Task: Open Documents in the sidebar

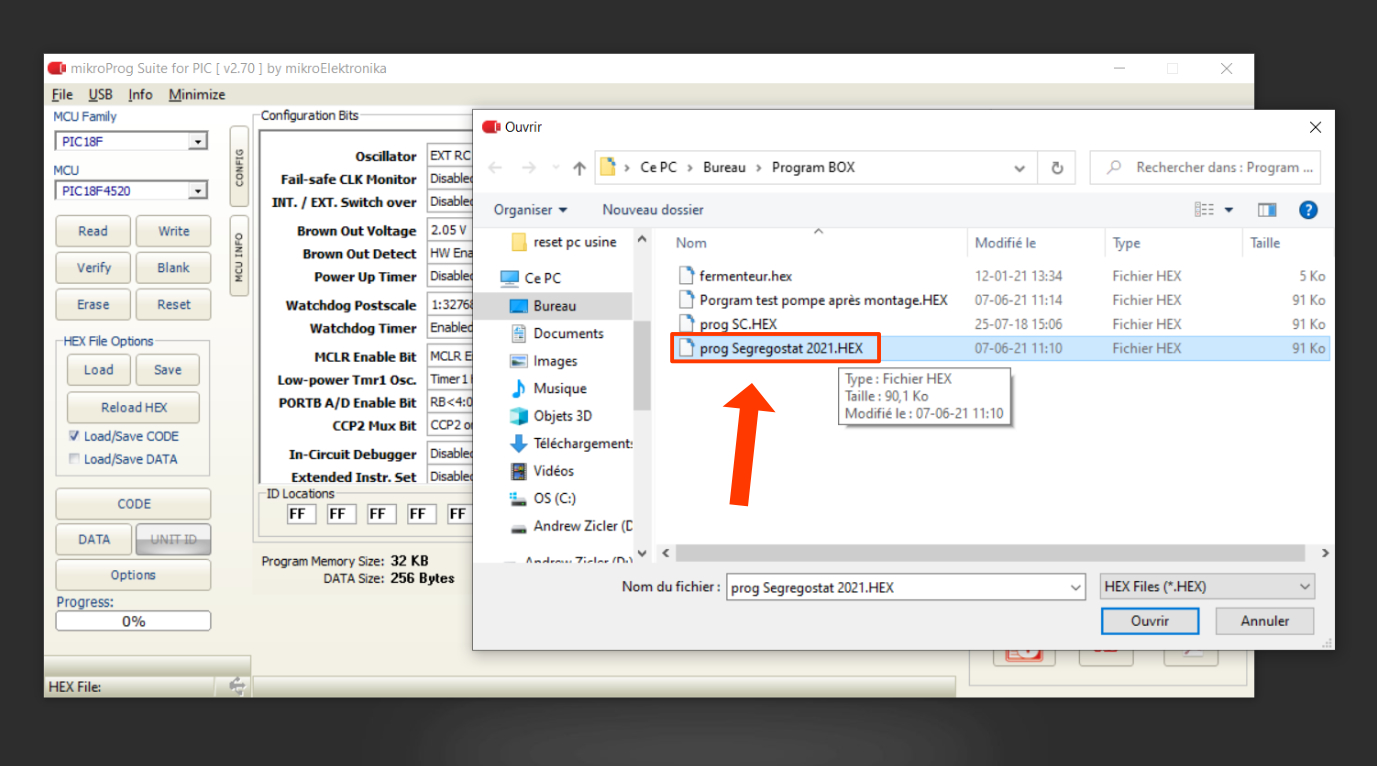Action: [568, 333]
